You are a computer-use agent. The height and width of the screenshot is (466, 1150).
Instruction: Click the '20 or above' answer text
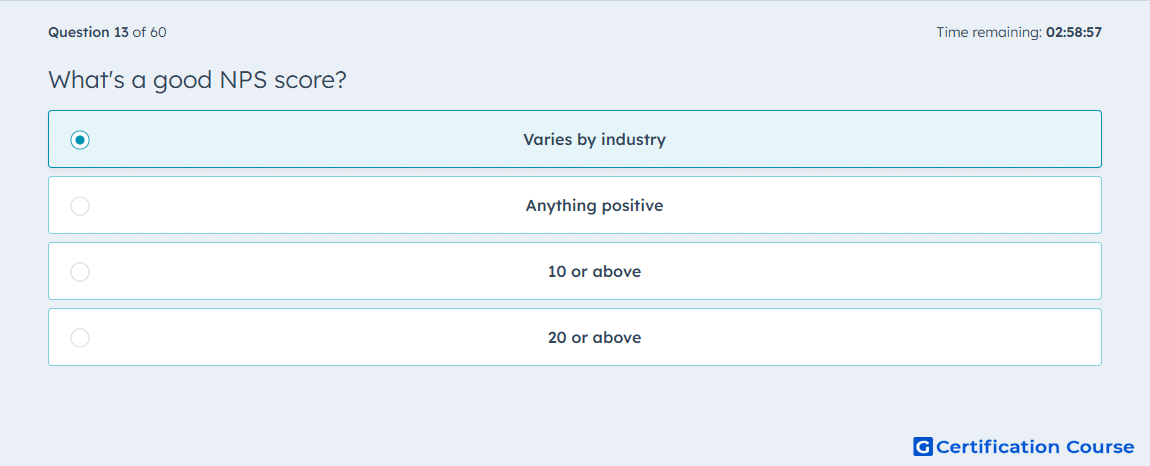[x=594, y=338]
